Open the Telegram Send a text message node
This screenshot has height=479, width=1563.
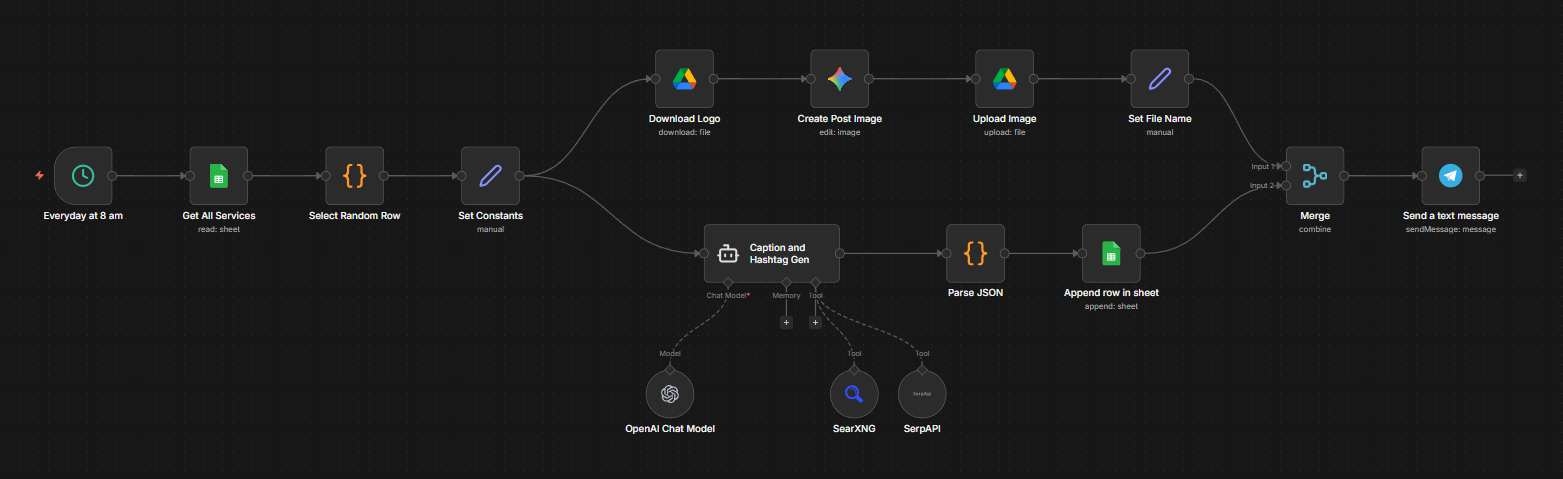pos(1450,176)
